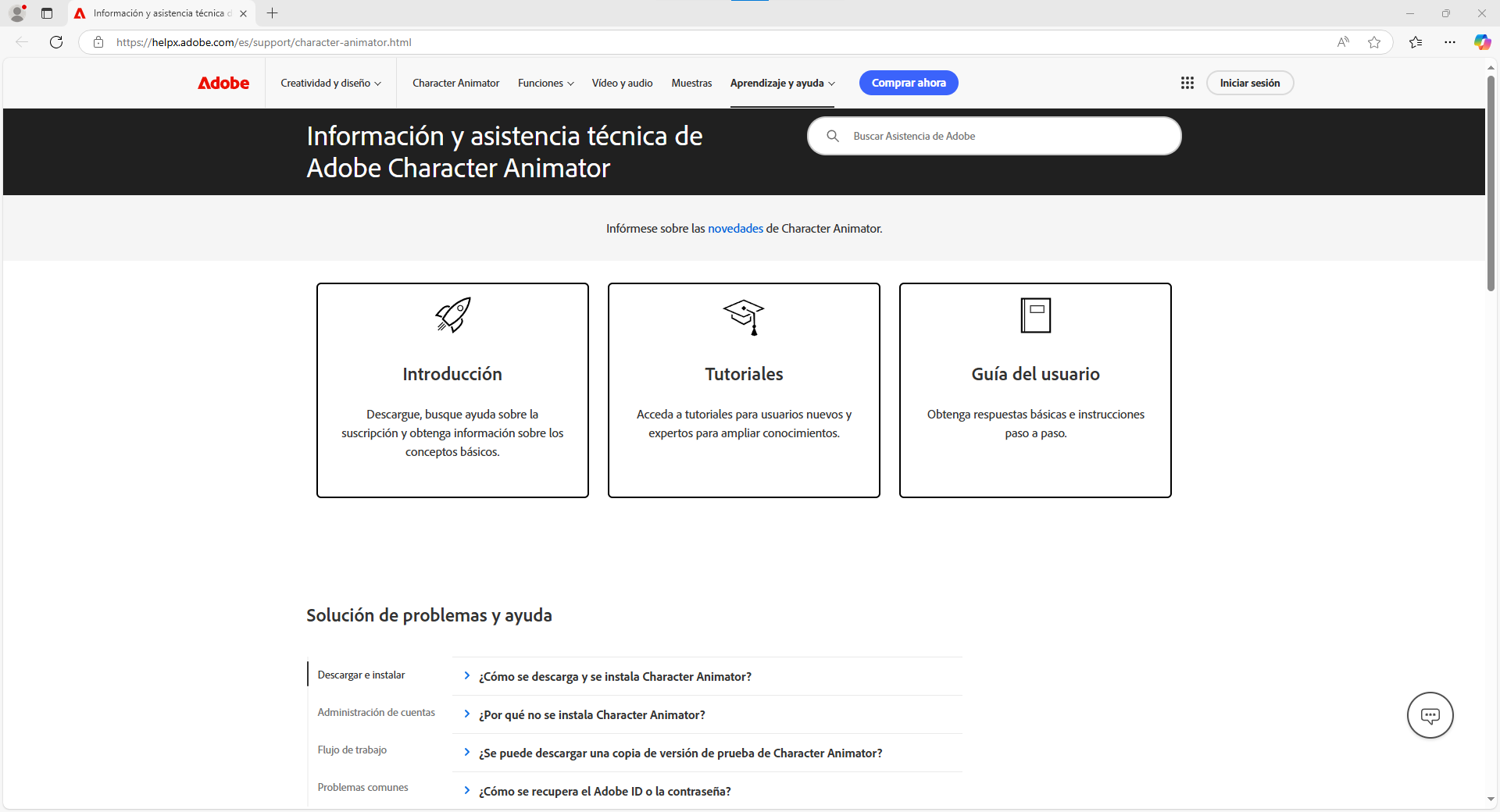Click the Adobe logo

223,83
